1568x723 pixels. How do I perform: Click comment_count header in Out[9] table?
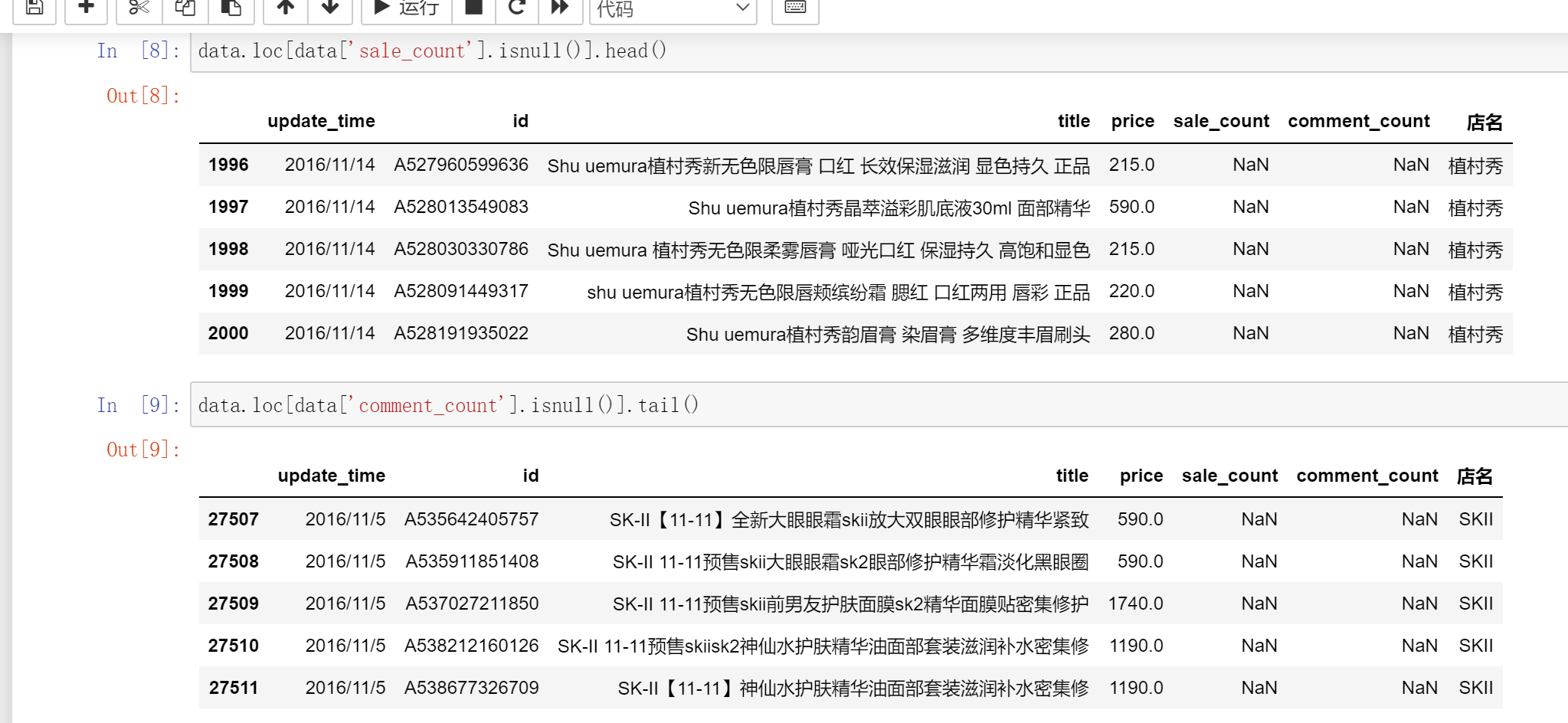[1367, 476]
